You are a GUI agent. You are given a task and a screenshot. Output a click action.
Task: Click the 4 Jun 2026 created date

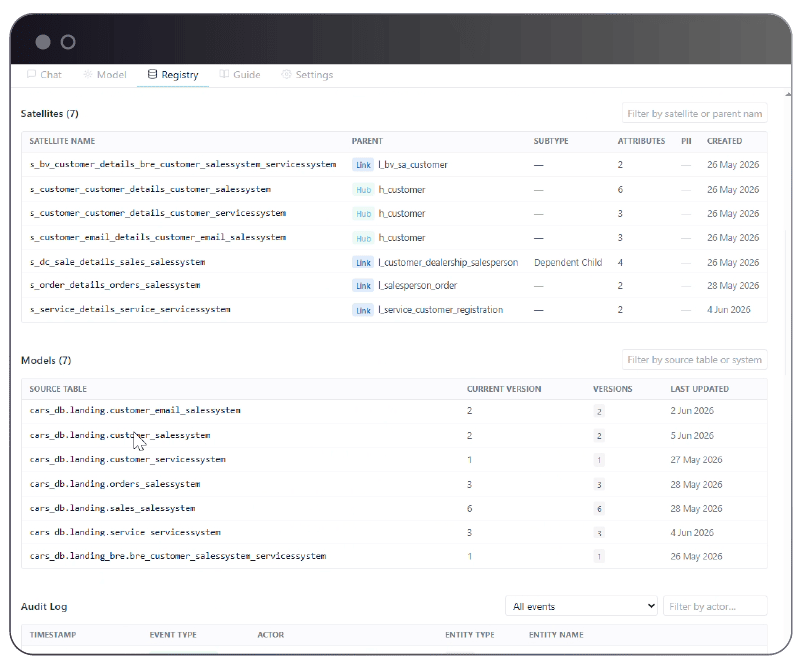(x=728, y=309)
